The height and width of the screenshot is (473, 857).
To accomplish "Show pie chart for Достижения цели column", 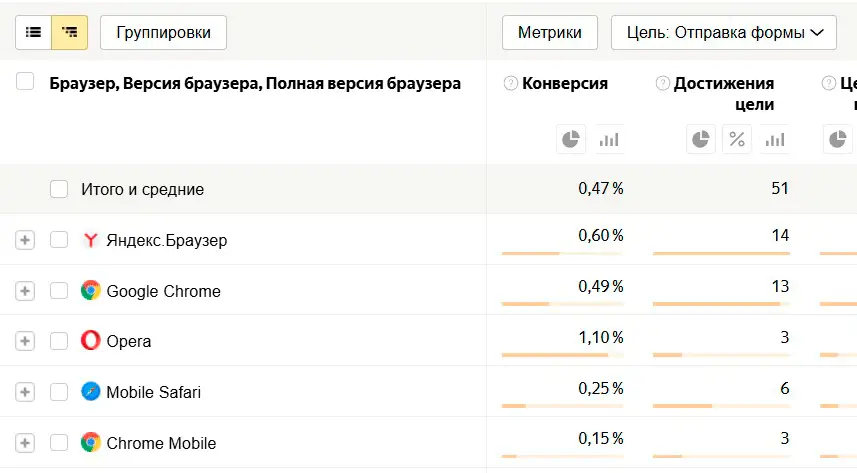I will 701,139.
